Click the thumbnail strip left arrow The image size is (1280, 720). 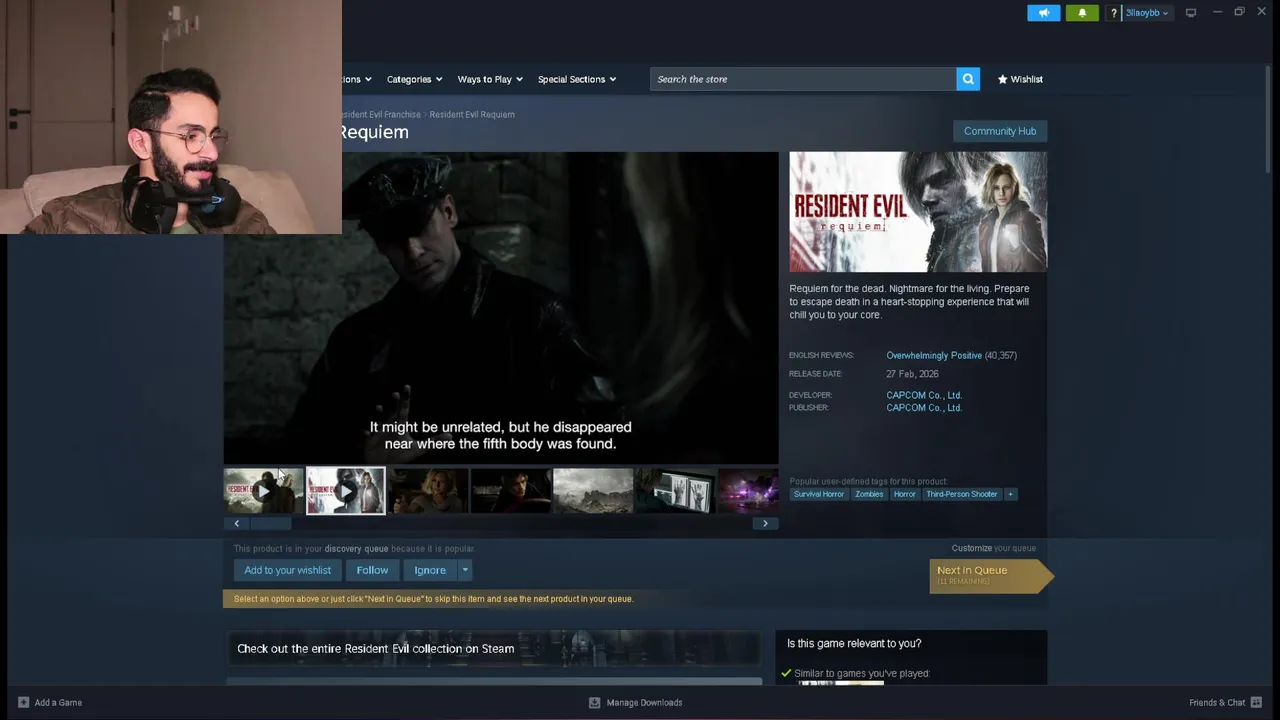pos(236,523)
